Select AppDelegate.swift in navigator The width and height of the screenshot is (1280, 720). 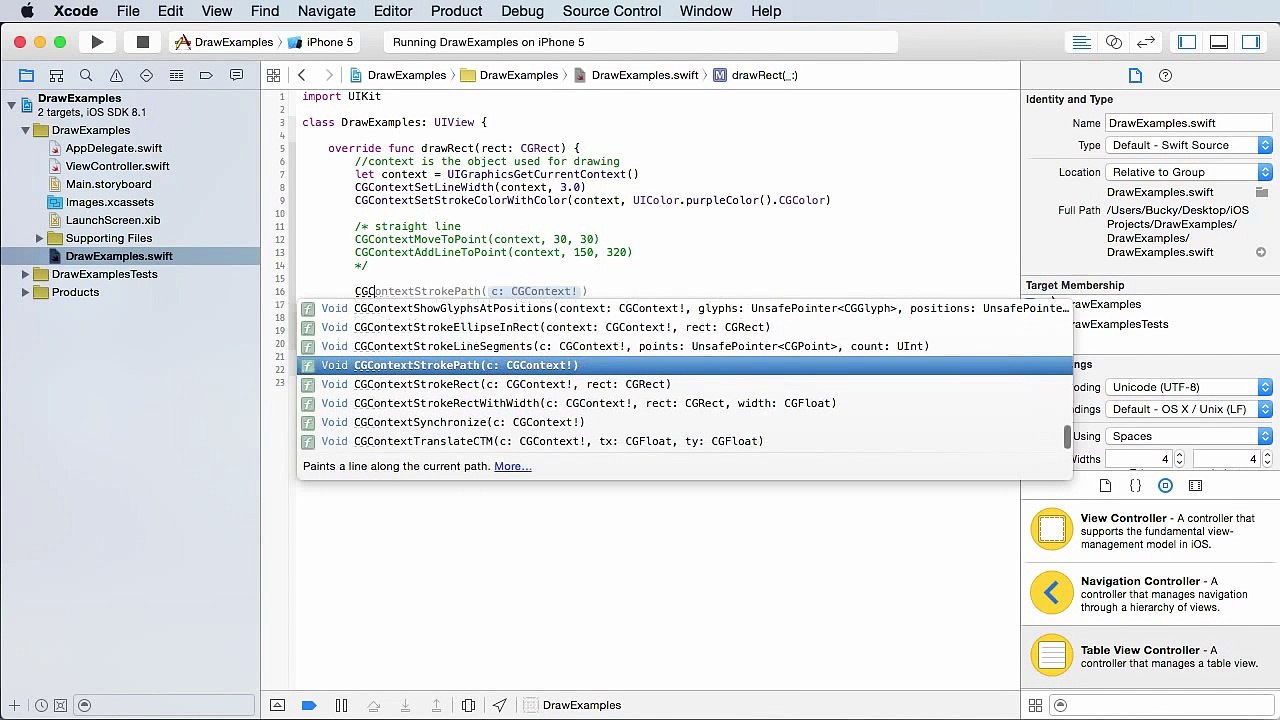tap(113, 148)
